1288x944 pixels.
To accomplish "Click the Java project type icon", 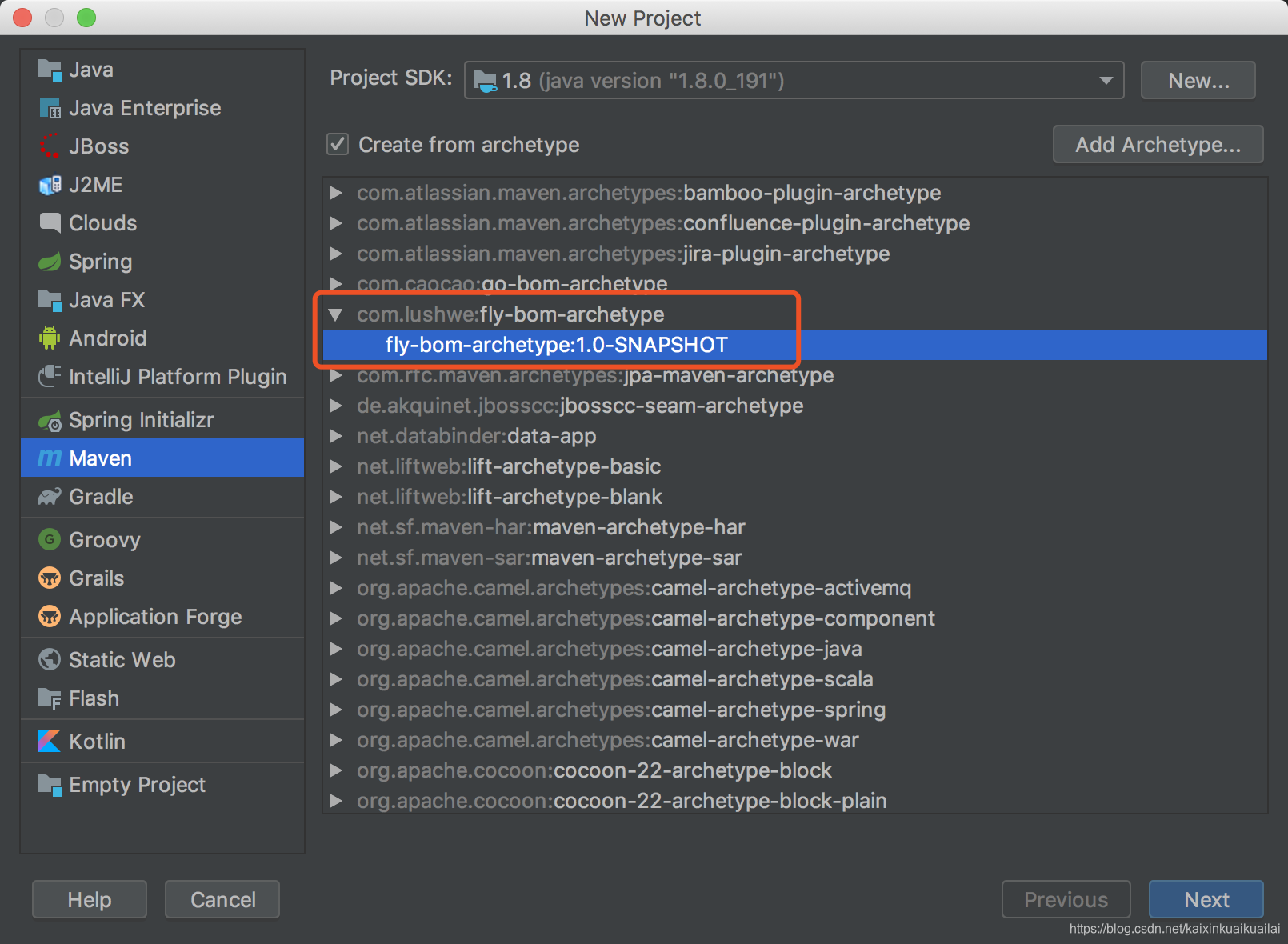I will tap(50, 70).
